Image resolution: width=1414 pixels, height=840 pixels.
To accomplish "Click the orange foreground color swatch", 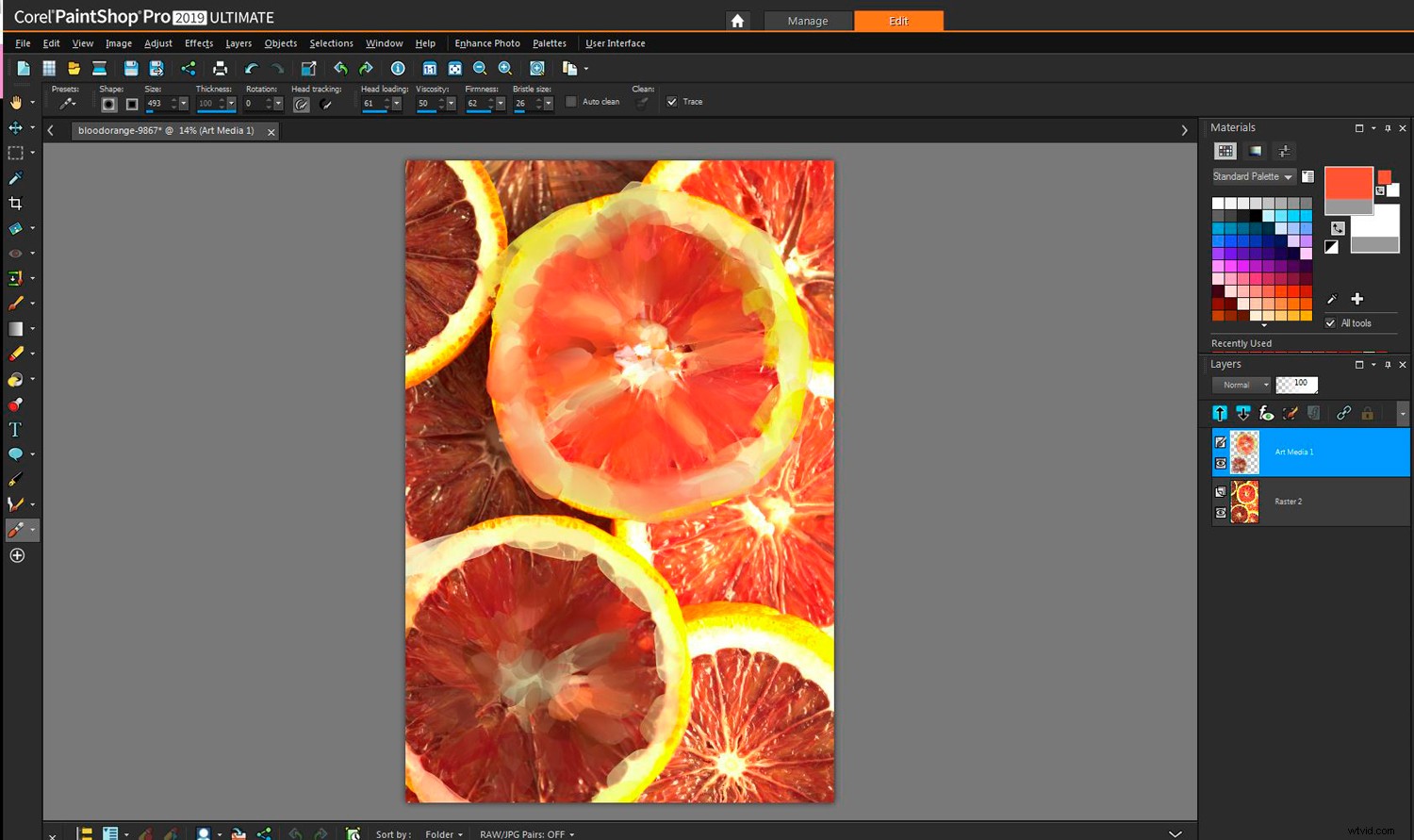I will pos(1347,182).
